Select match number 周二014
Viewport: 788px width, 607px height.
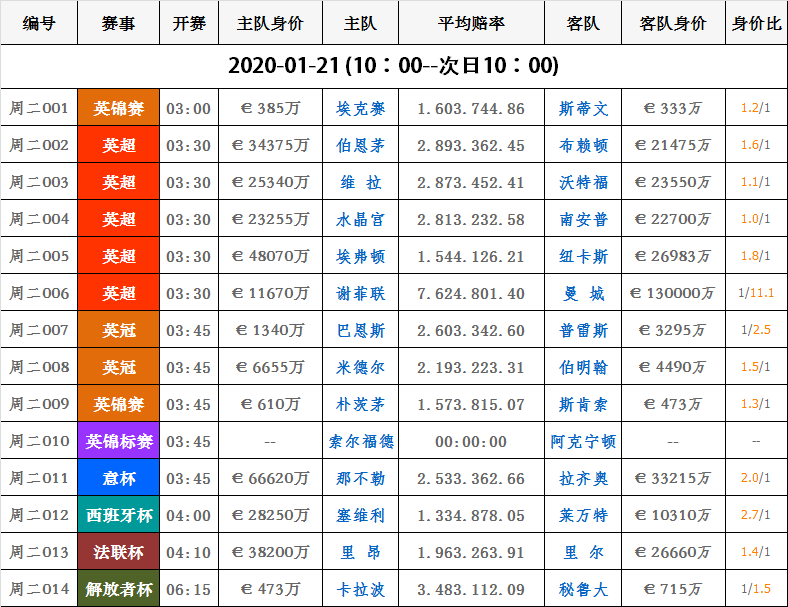point(39,589)
